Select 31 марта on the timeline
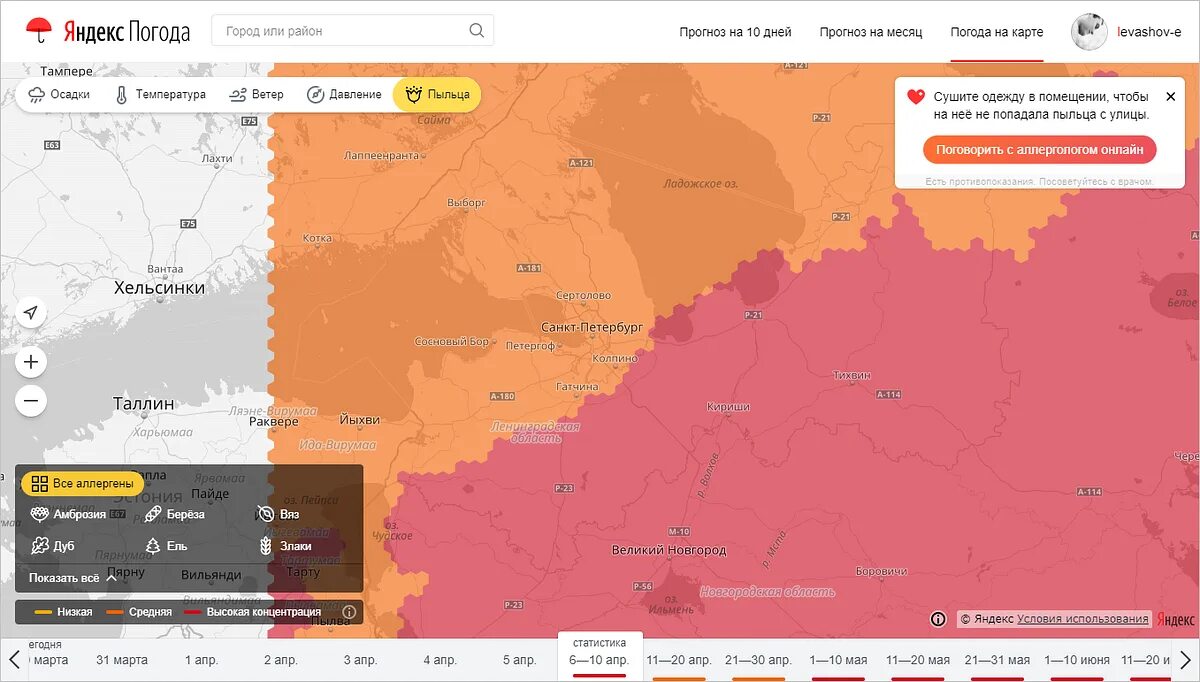 [122, 660]
